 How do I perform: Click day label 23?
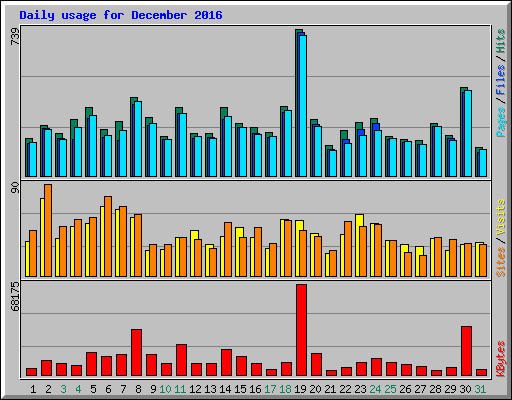click(360, 389)
